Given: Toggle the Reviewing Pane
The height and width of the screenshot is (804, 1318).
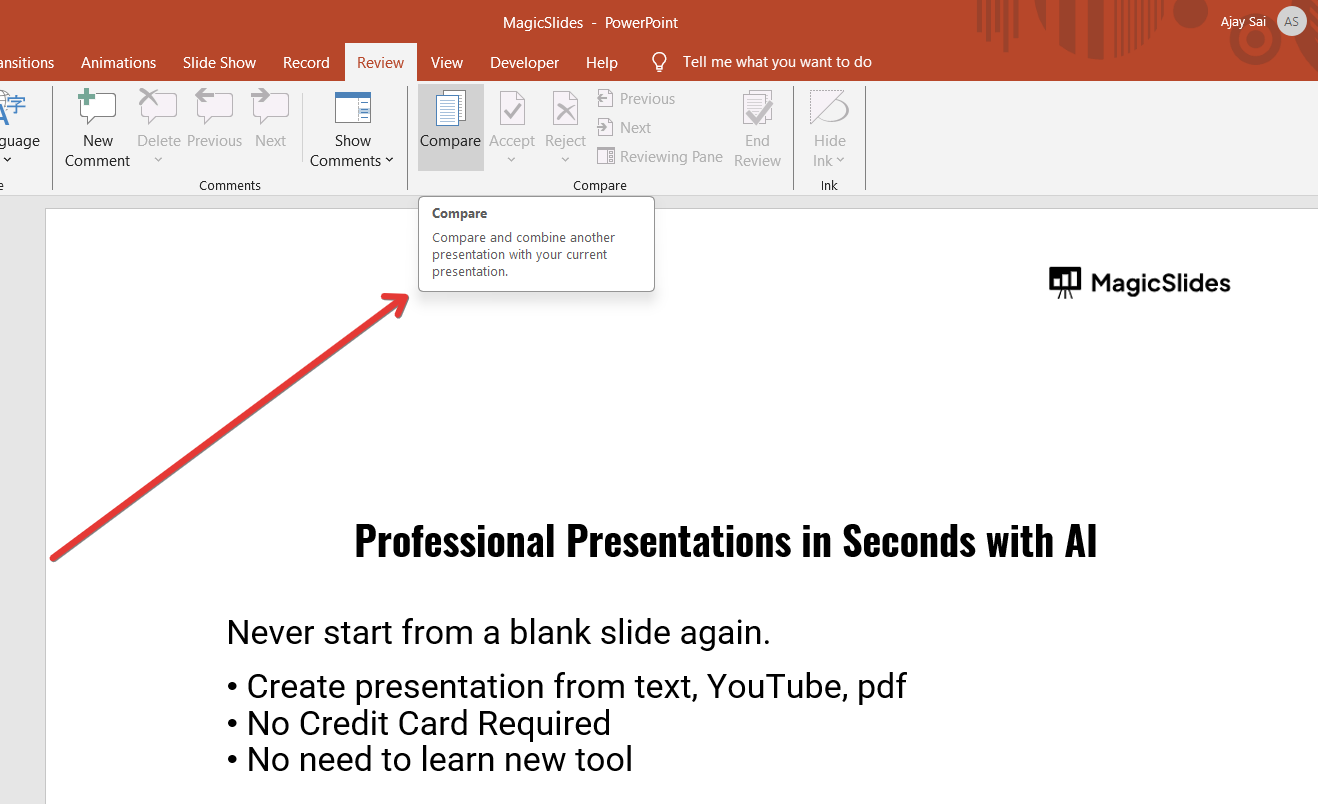Looking at the screenshot, I should [x=660, y=156].
